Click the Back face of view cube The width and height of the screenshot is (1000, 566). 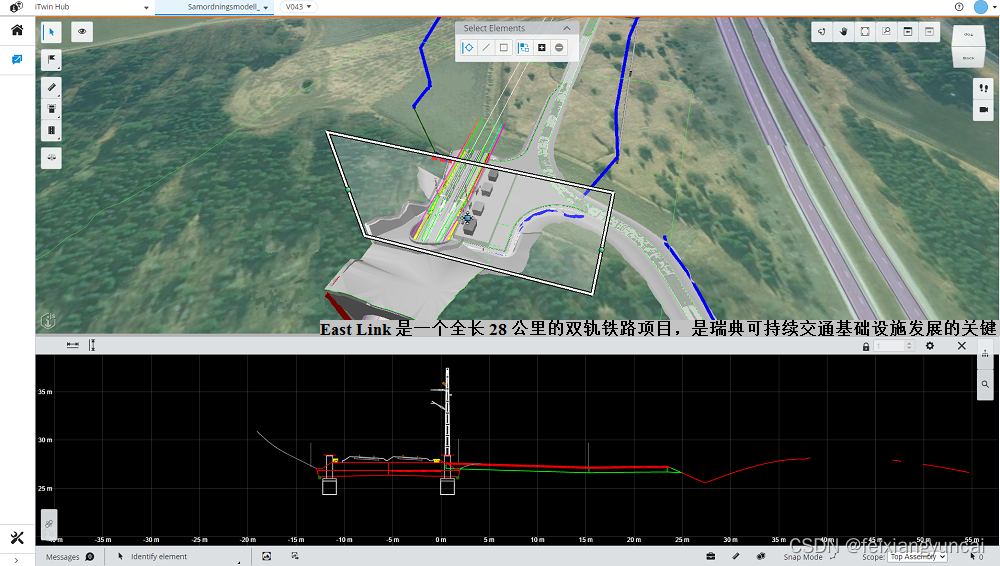tap(967, 58)
